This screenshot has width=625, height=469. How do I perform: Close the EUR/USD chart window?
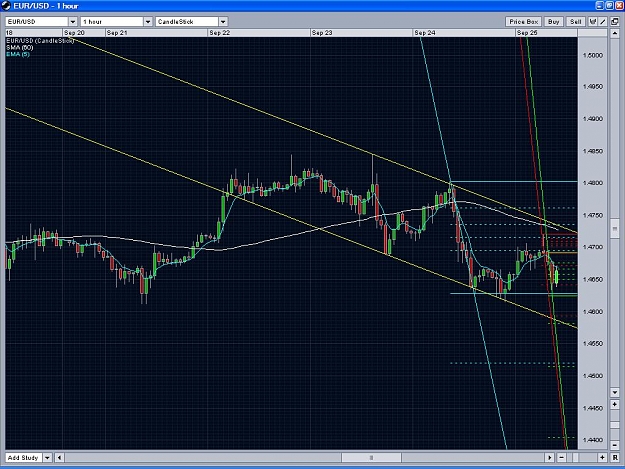pyautogui.click(x=619, y=6)
